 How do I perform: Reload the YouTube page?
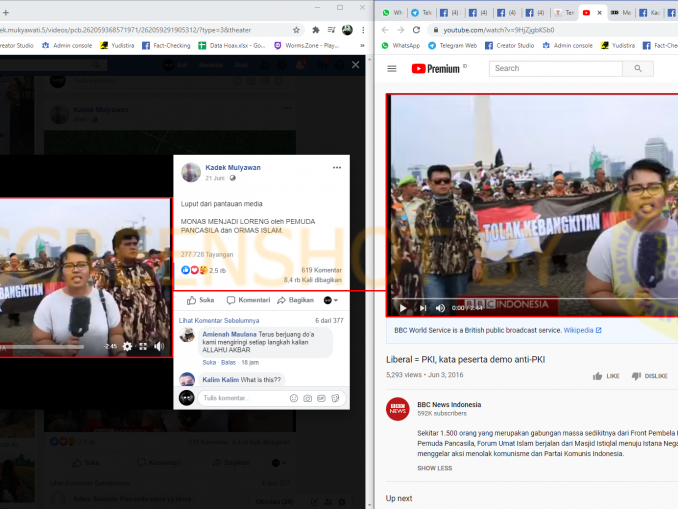(x=416, y=30)
